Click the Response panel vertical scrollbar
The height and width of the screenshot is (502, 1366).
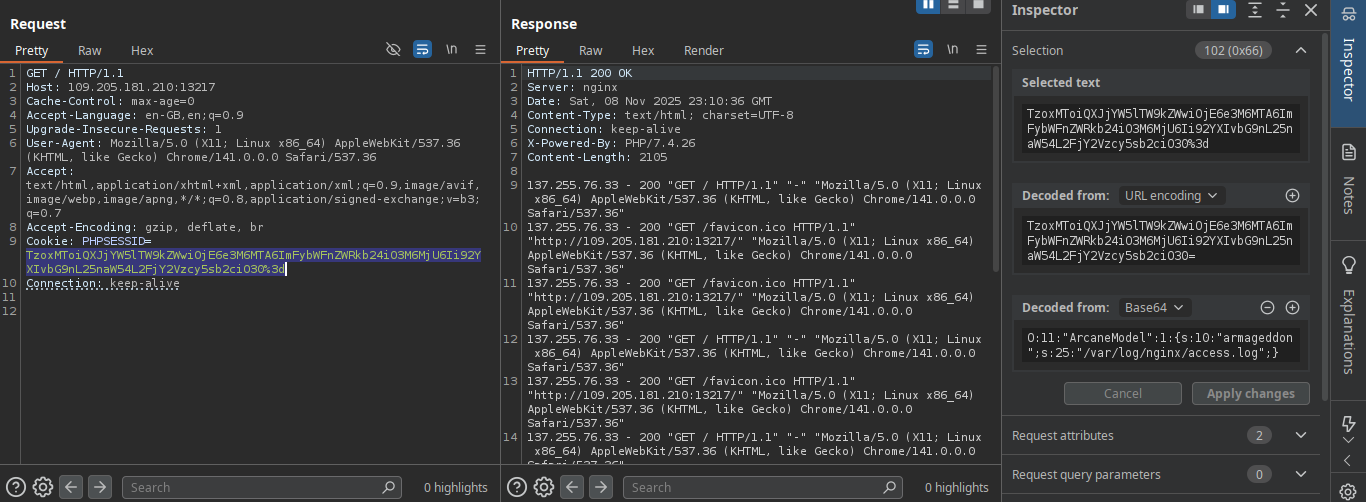click(x=995, y=170)
